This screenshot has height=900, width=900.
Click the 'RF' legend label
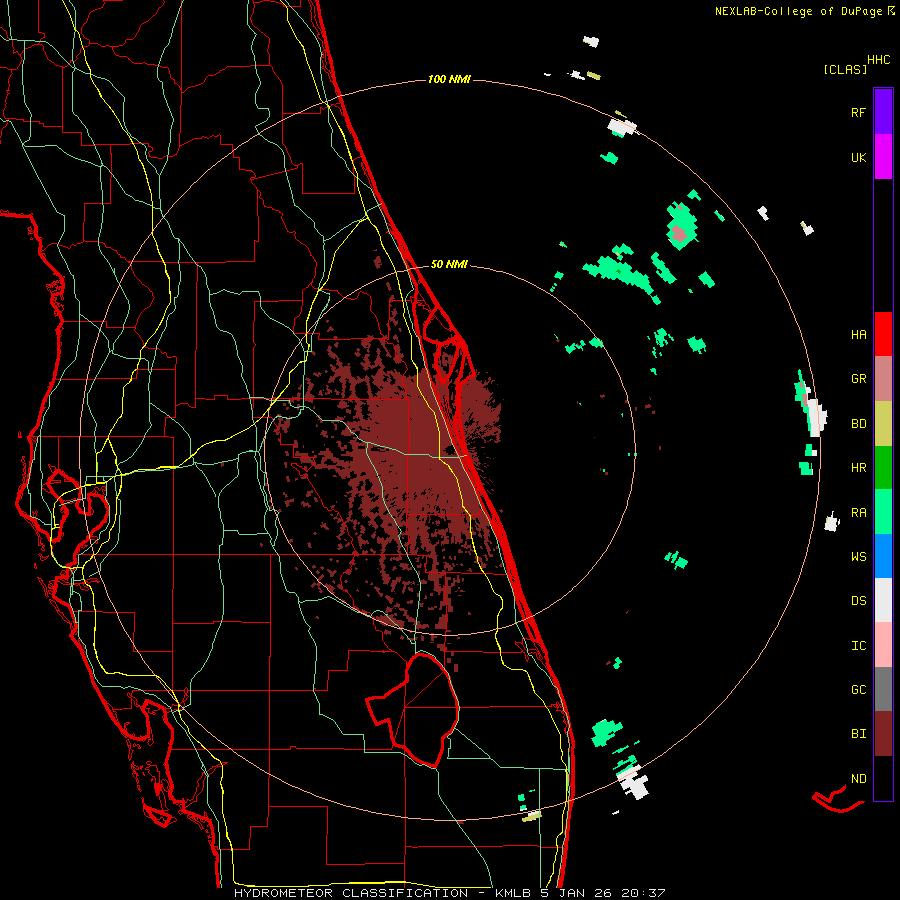[x=858, y=113]
